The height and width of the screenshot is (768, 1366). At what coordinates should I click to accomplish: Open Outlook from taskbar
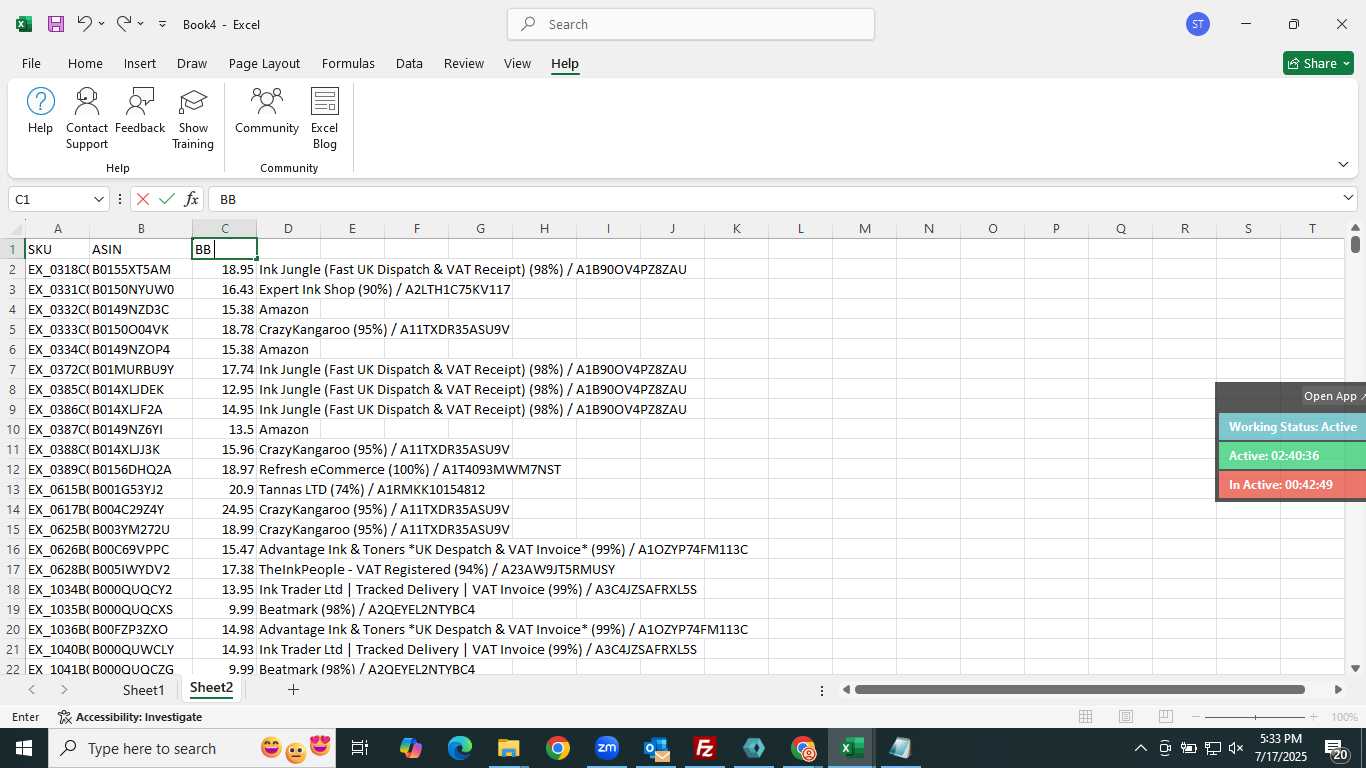tap(656, 748)
